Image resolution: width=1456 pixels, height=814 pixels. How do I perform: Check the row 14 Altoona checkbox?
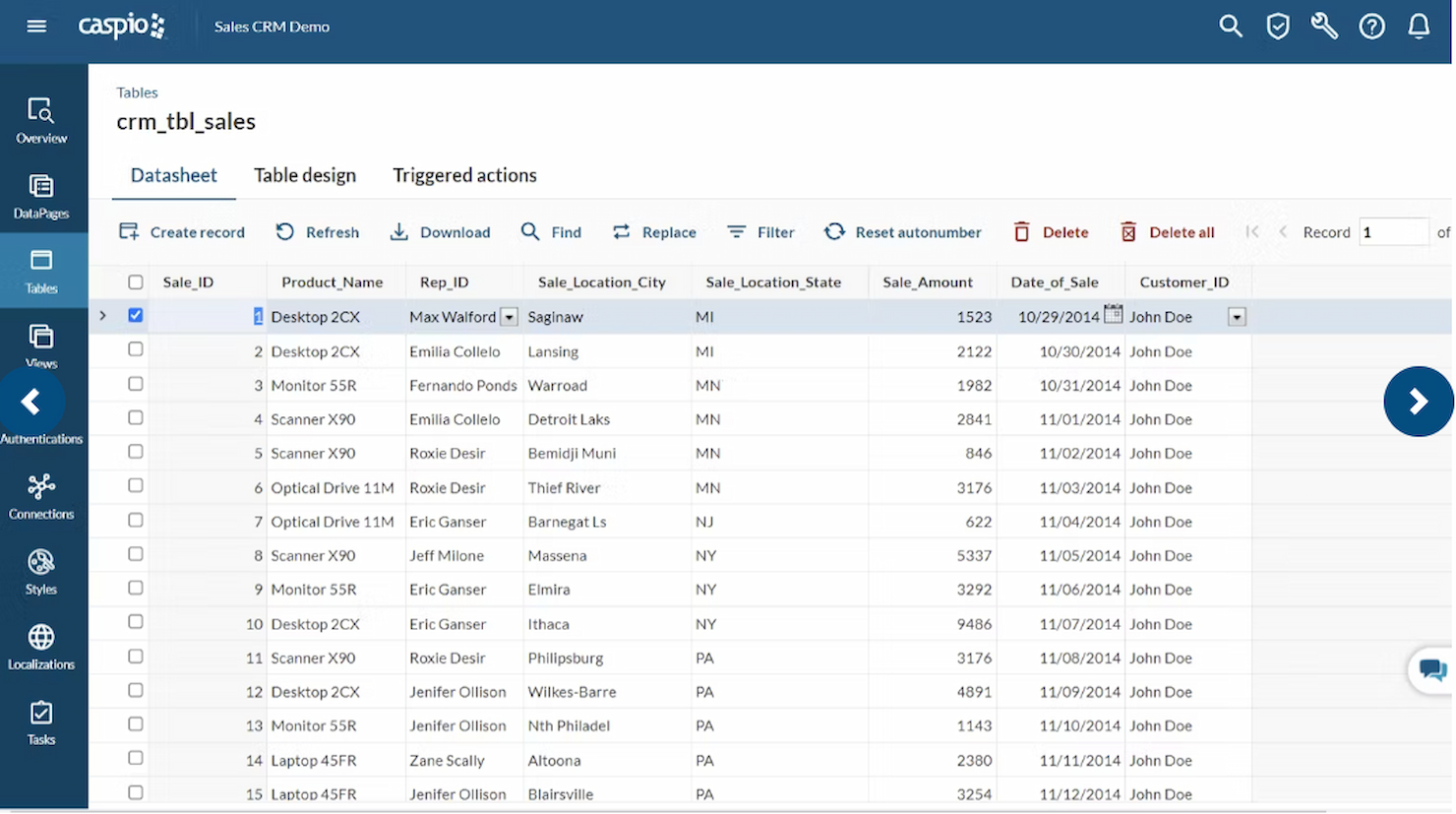(x=136, y=758)
